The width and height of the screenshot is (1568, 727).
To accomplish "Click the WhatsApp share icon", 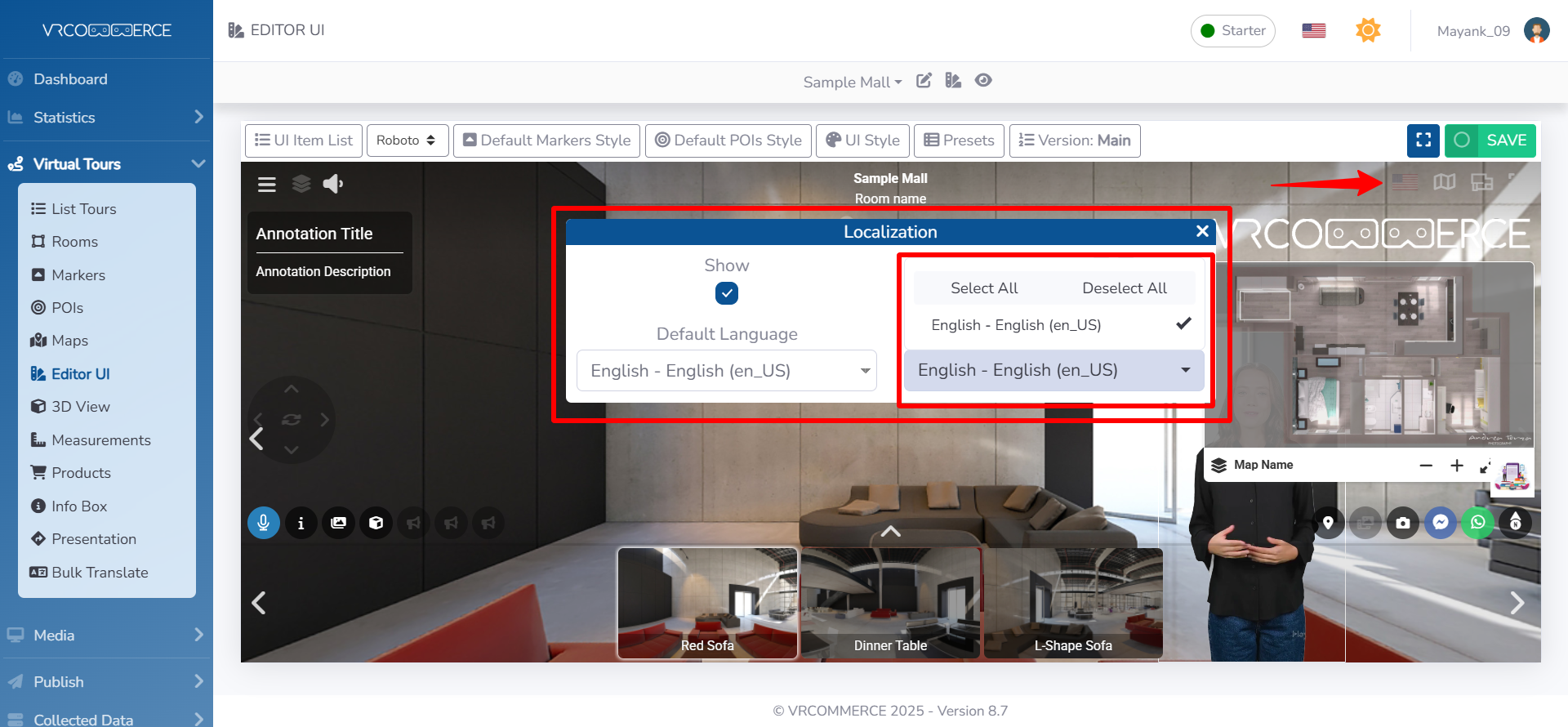I will 1477,523.
